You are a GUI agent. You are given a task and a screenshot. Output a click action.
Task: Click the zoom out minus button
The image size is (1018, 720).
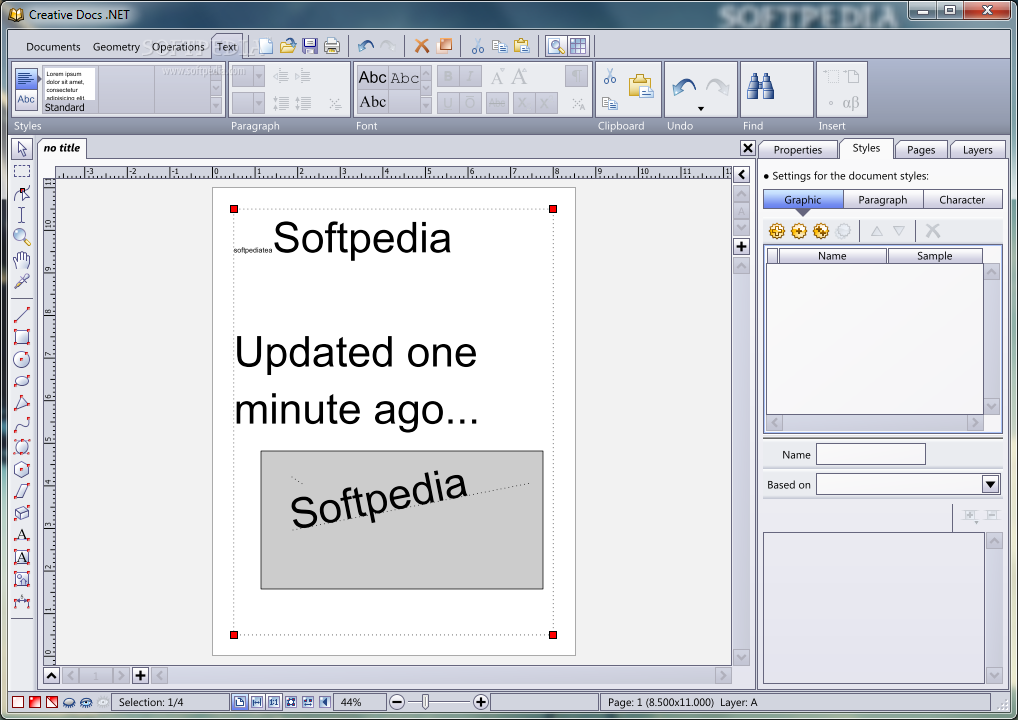click(x=397, y=702)
